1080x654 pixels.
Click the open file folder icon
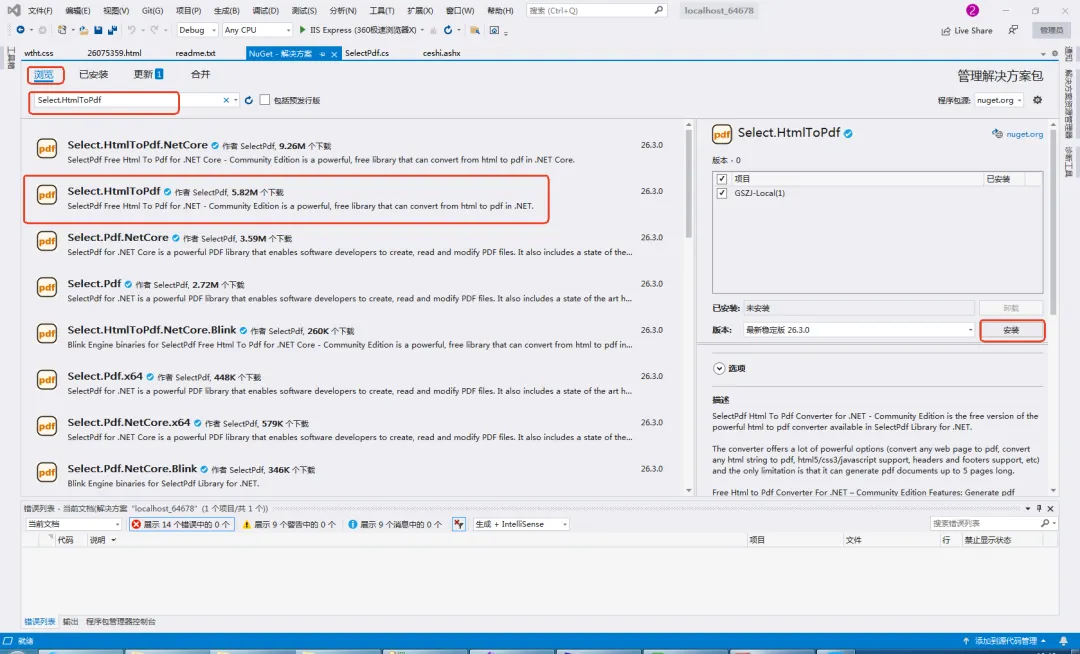pos(83,30)
